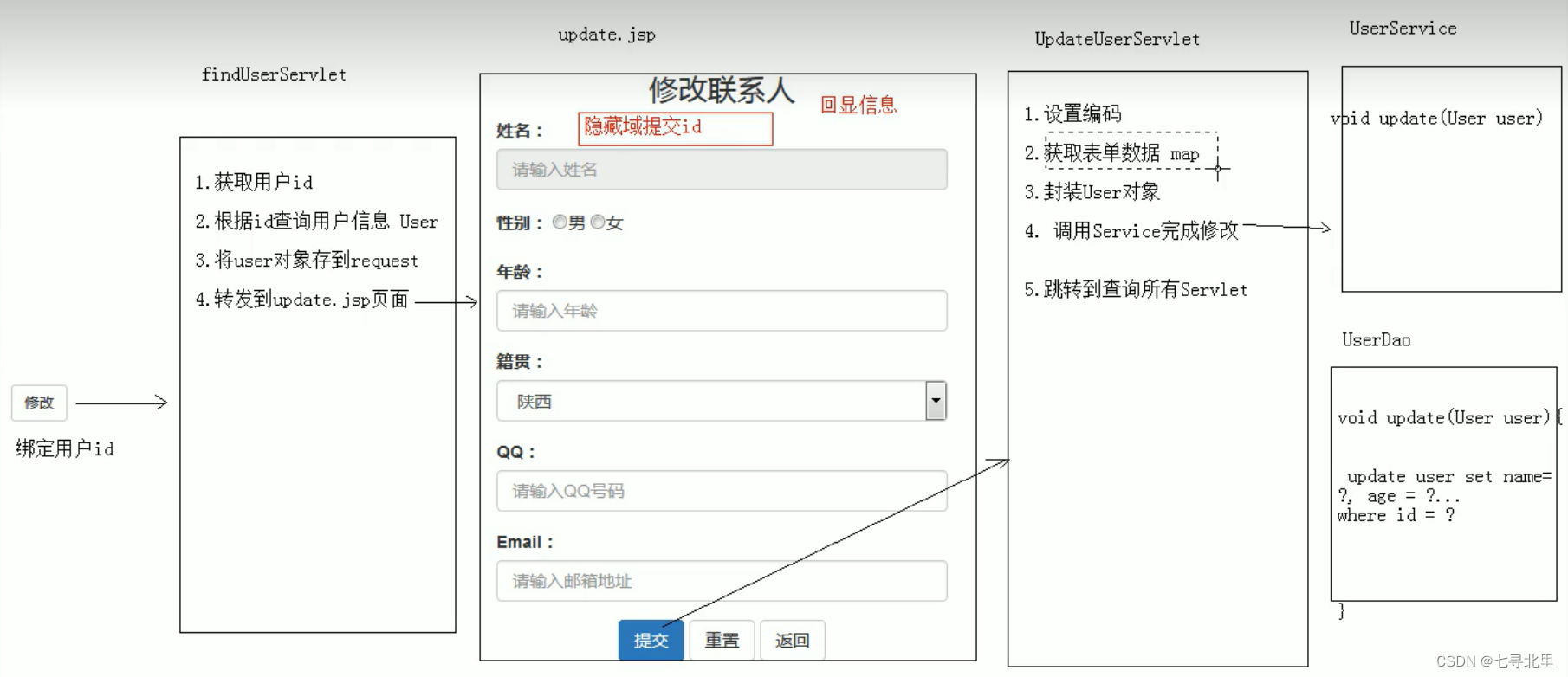Click the 籍贯 select box showing 陕西
Image resolution: width=1568 pixels, height=677 pixels.
pyautogui.click(x=722, y=401)
